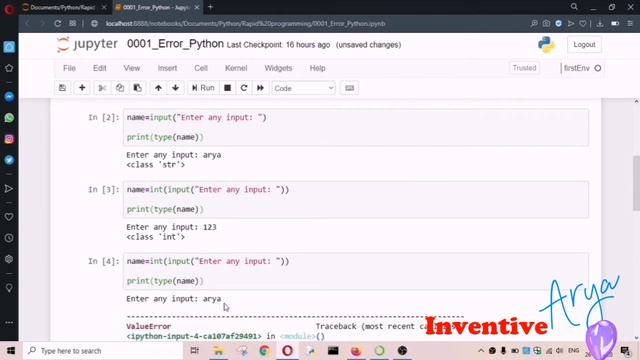
Task: Open the command palette keyboard icon
Action: pos(349,88)
